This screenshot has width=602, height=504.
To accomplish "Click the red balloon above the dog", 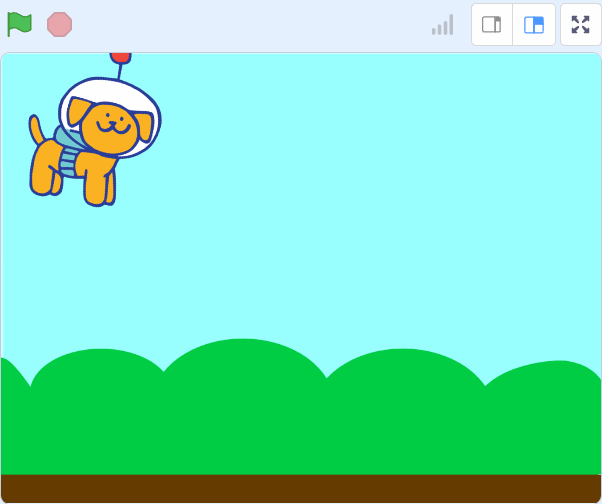I will (x=121, y=58).
